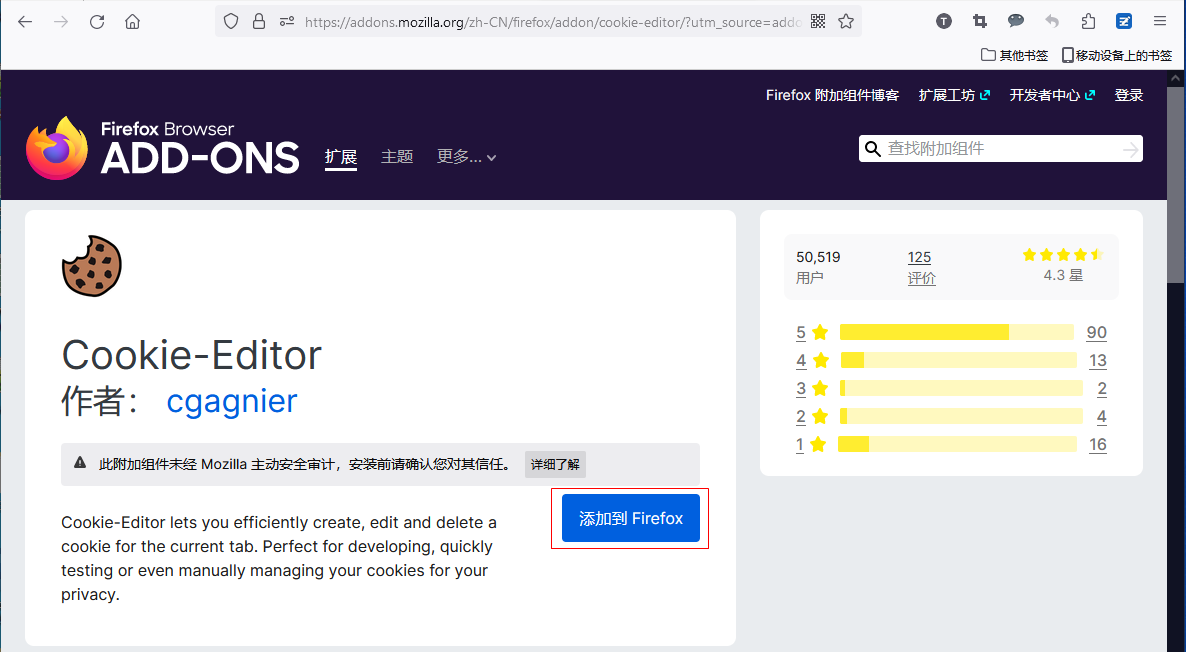This screenshot has height=652, width=1186.
Task: Reload the current page
Action: tap(97, 22)
